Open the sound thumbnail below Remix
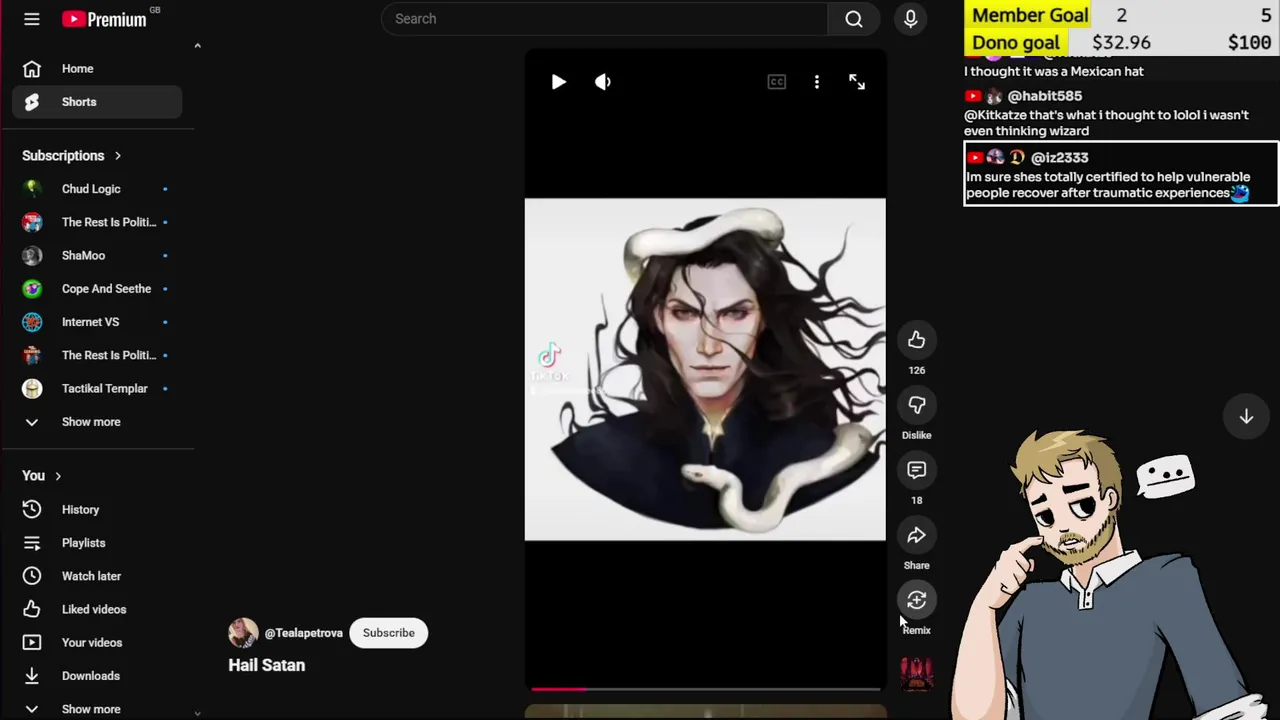1280x720 pixels. point(917,673)
